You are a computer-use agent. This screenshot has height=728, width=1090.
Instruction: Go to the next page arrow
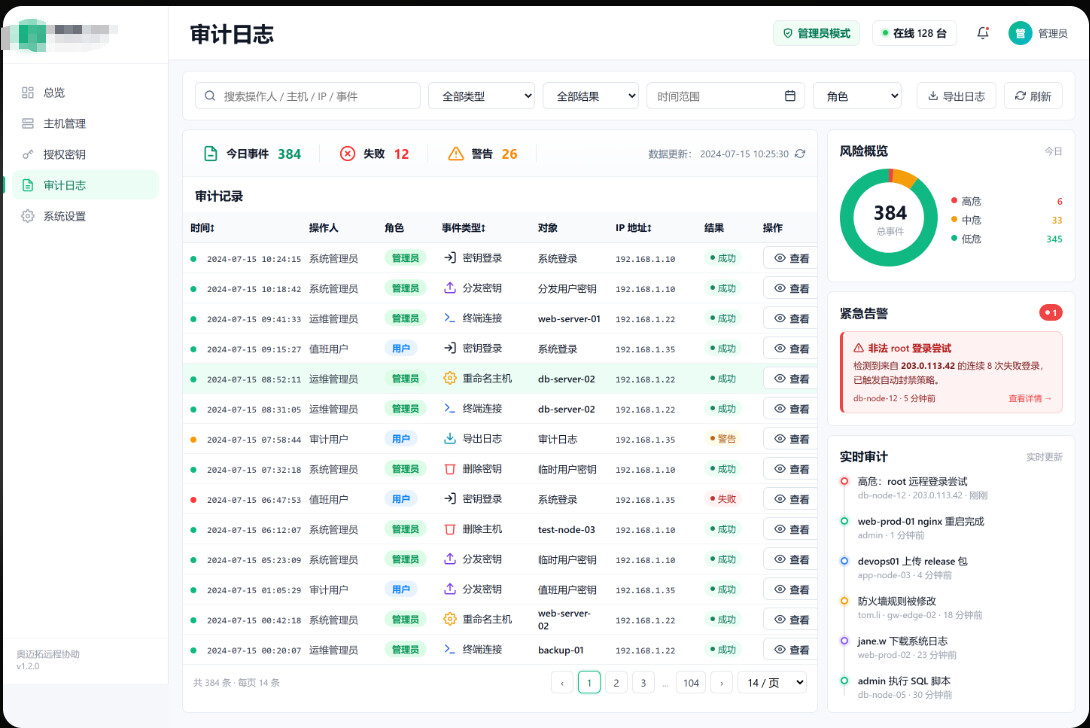[x=722, y=683]
